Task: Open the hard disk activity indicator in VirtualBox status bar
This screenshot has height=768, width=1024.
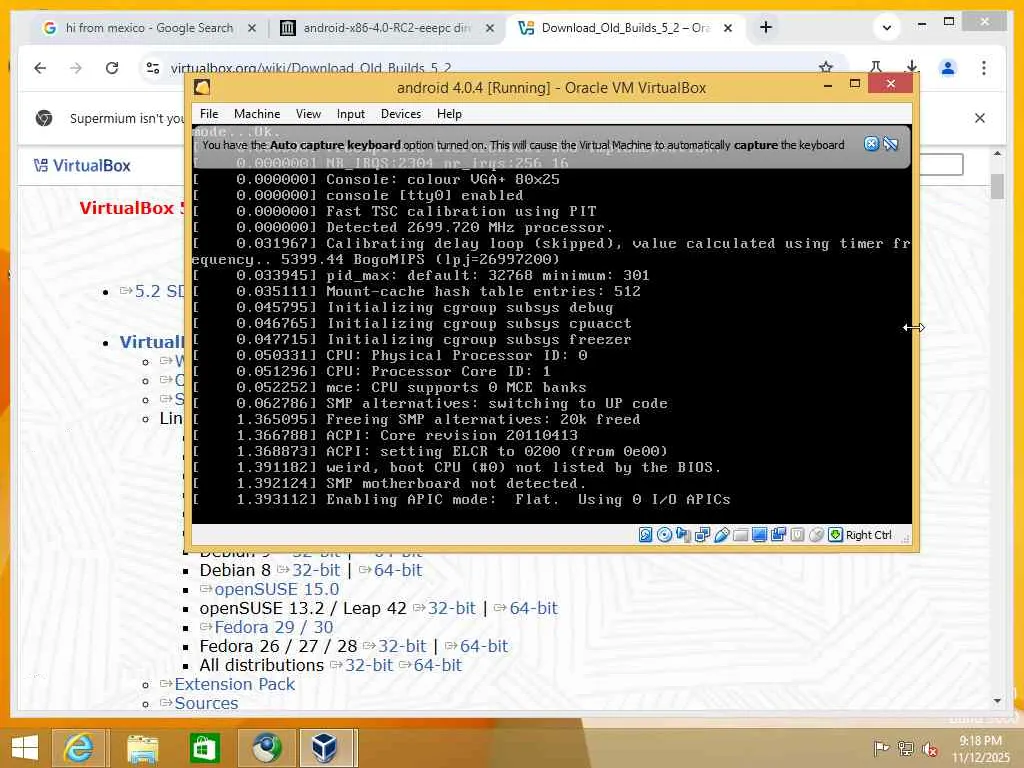Action: tap(645, 535)
